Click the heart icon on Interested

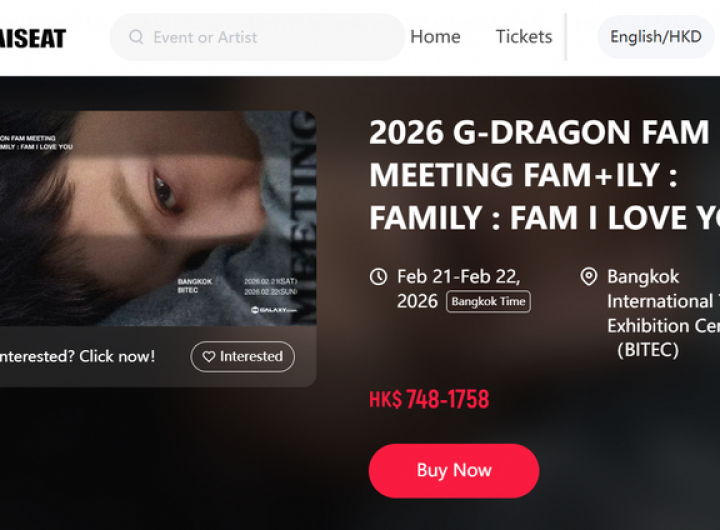[x=209, y=357]
